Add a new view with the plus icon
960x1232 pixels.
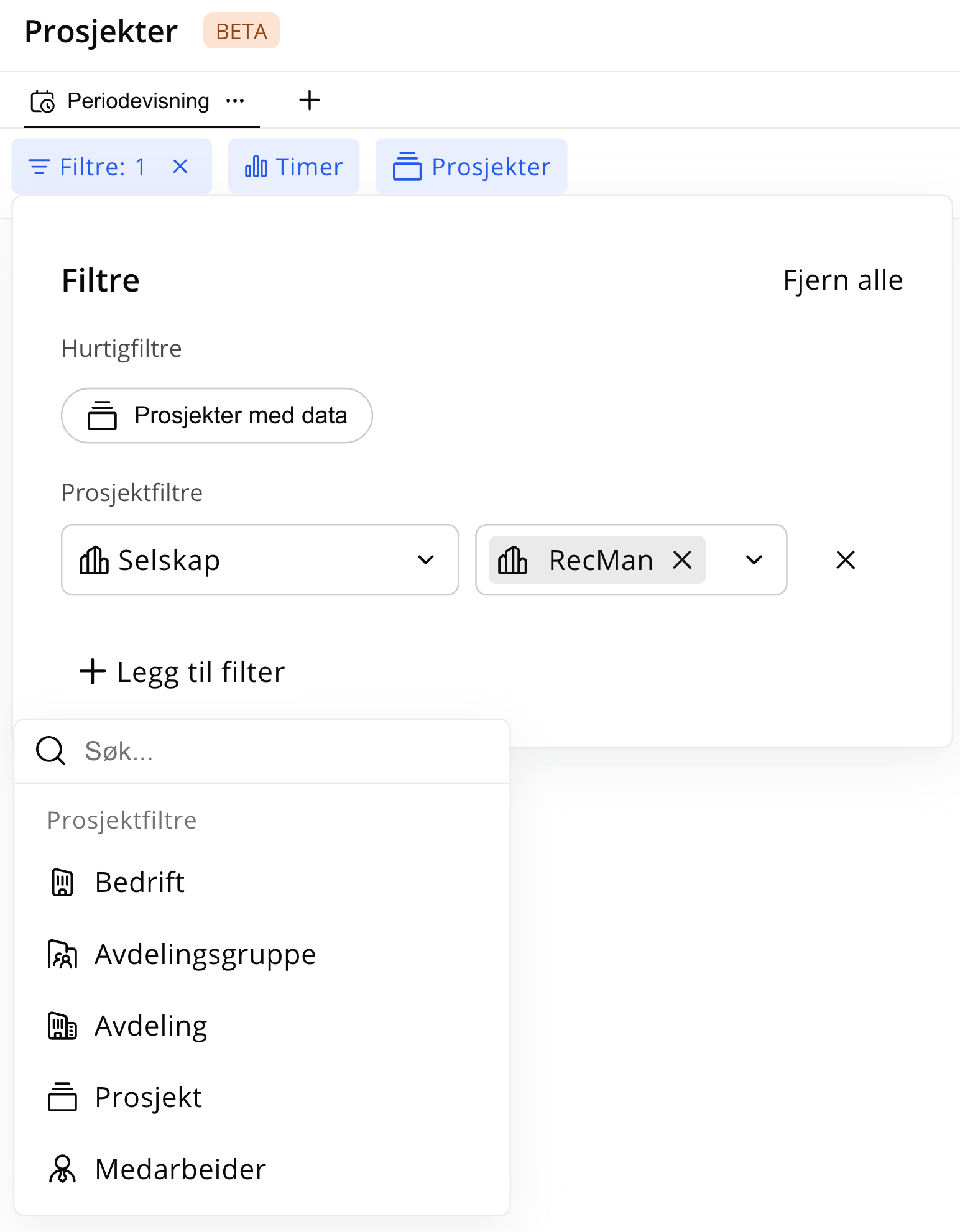coord(309,100)
